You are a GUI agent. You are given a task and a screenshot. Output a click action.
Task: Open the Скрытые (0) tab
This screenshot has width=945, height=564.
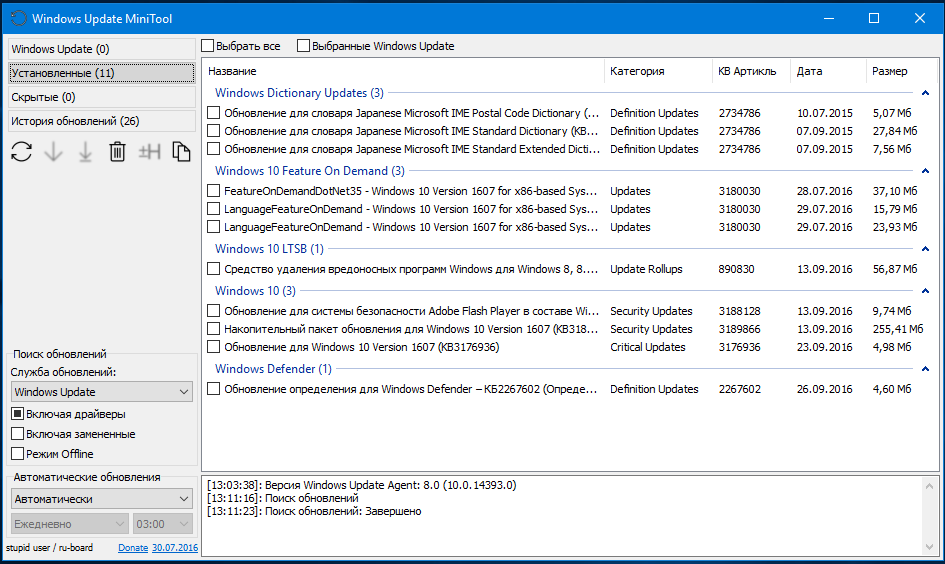pyautogui.click(x=101, y=97)
